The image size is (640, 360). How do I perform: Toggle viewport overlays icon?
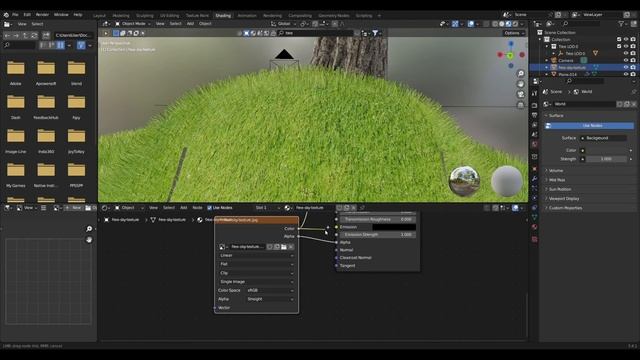471,24
